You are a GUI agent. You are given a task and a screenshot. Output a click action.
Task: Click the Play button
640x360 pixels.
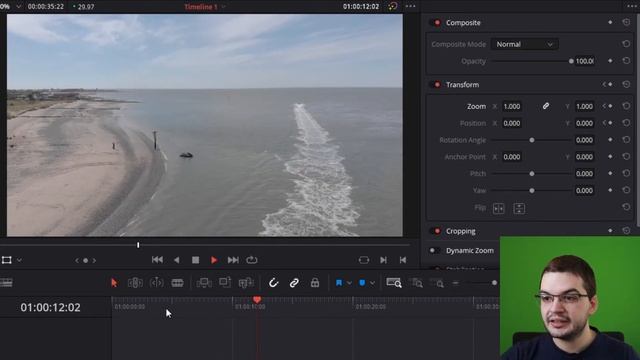point(214,260)
